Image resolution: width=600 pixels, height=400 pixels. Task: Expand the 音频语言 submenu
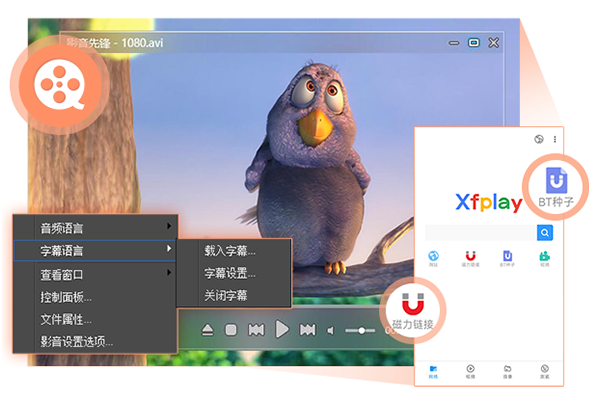point(94,227)
